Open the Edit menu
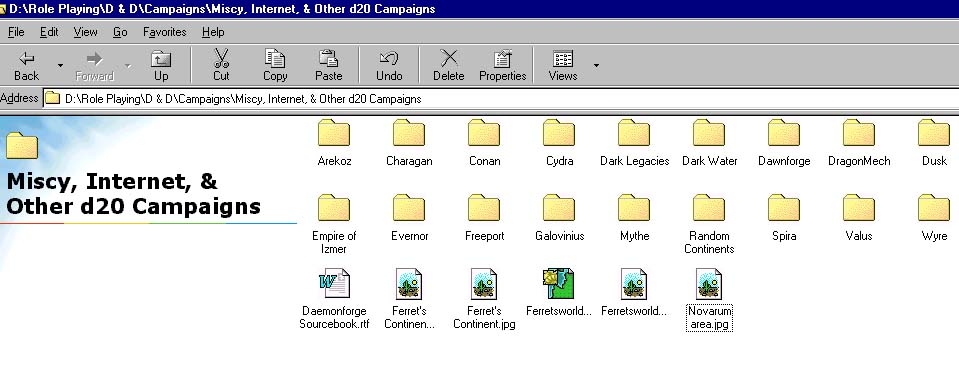Screen dimensions: 959x380 [x=49, y=32]
